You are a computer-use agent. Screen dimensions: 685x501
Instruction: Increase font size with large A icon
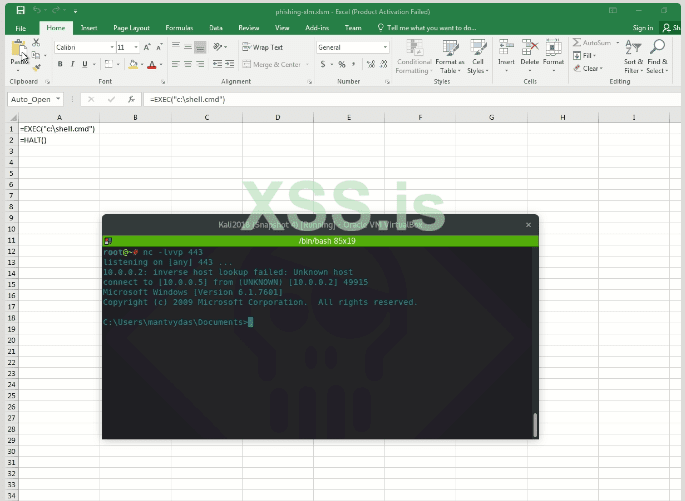147,47
